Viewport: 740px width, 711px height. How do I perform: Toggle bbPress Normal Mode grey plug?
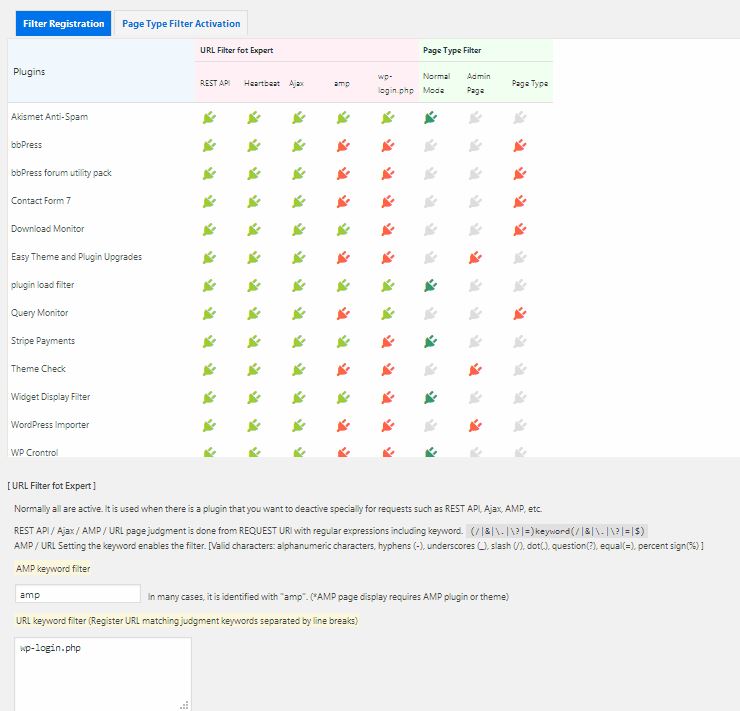pyautogui.click(x=430, y=145)
